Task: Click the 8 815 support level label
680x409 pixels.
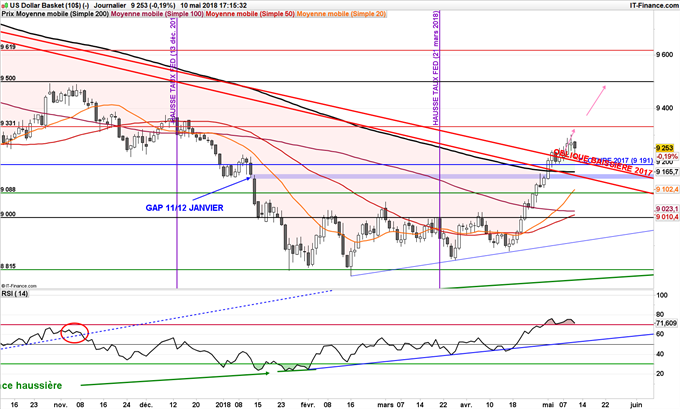Action: coord(8,266)
